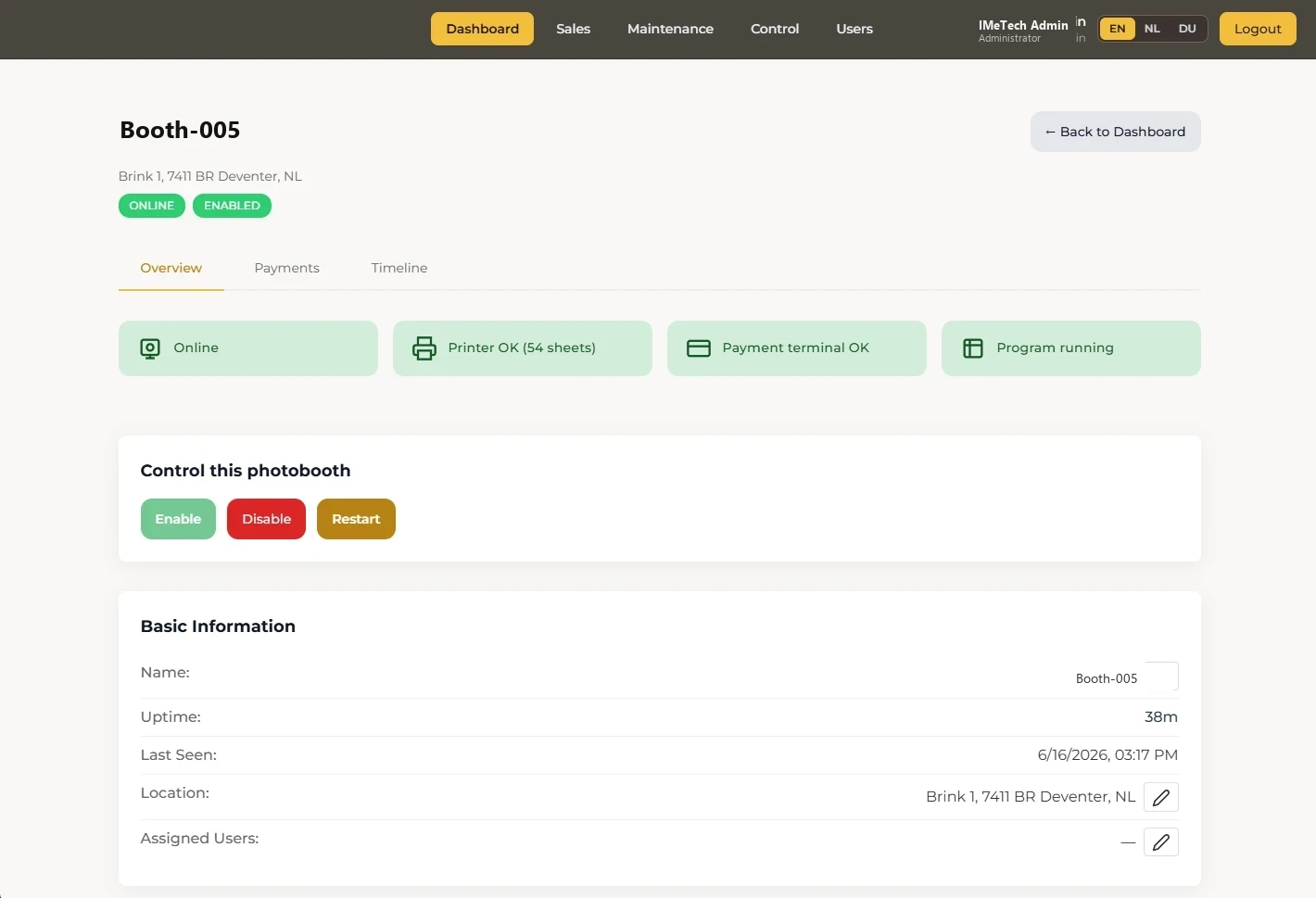The width and height of the screenshot is (1316, 898).
Task: Click the IMeTech Admin user name
Action: coord(1023,25)
